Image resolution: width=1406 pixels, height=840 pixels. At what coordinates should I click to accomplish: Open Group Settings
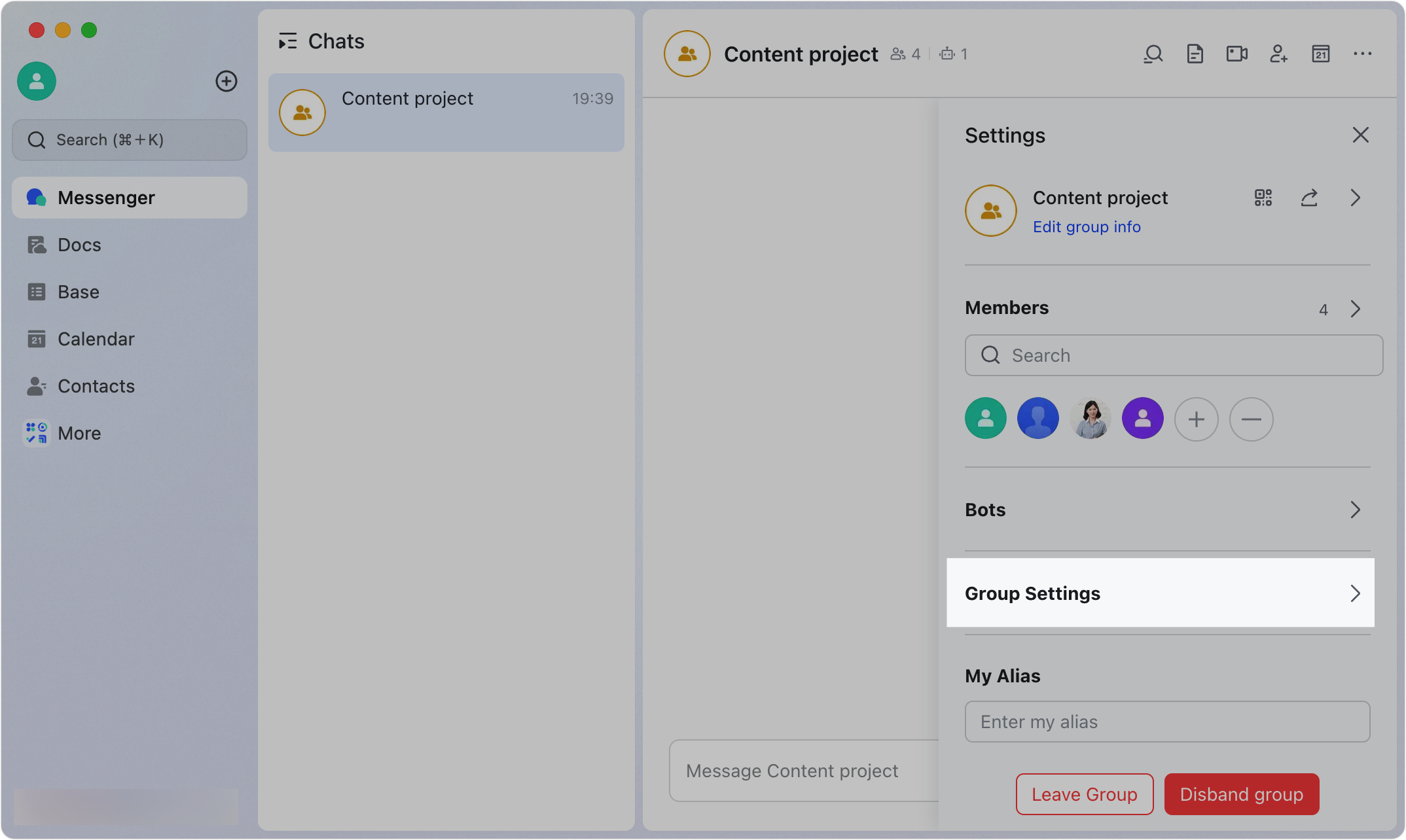pos(1161,593)
